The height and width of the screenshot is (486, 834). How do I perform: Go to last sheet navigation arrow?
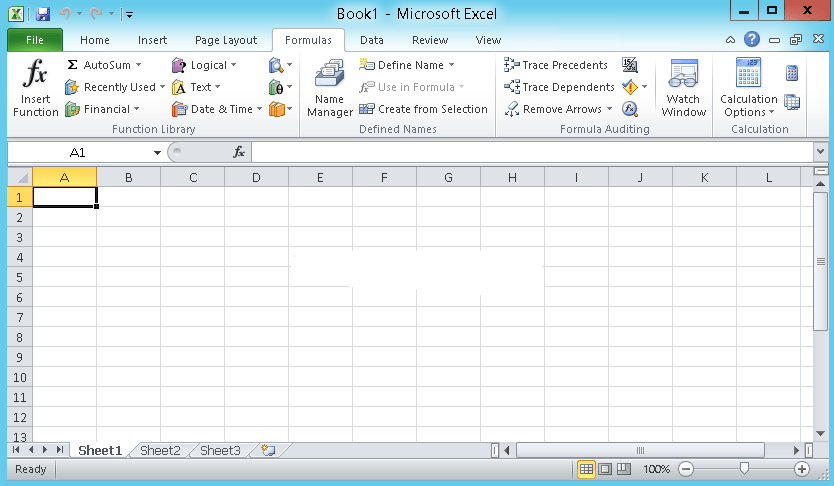point(60,450)
